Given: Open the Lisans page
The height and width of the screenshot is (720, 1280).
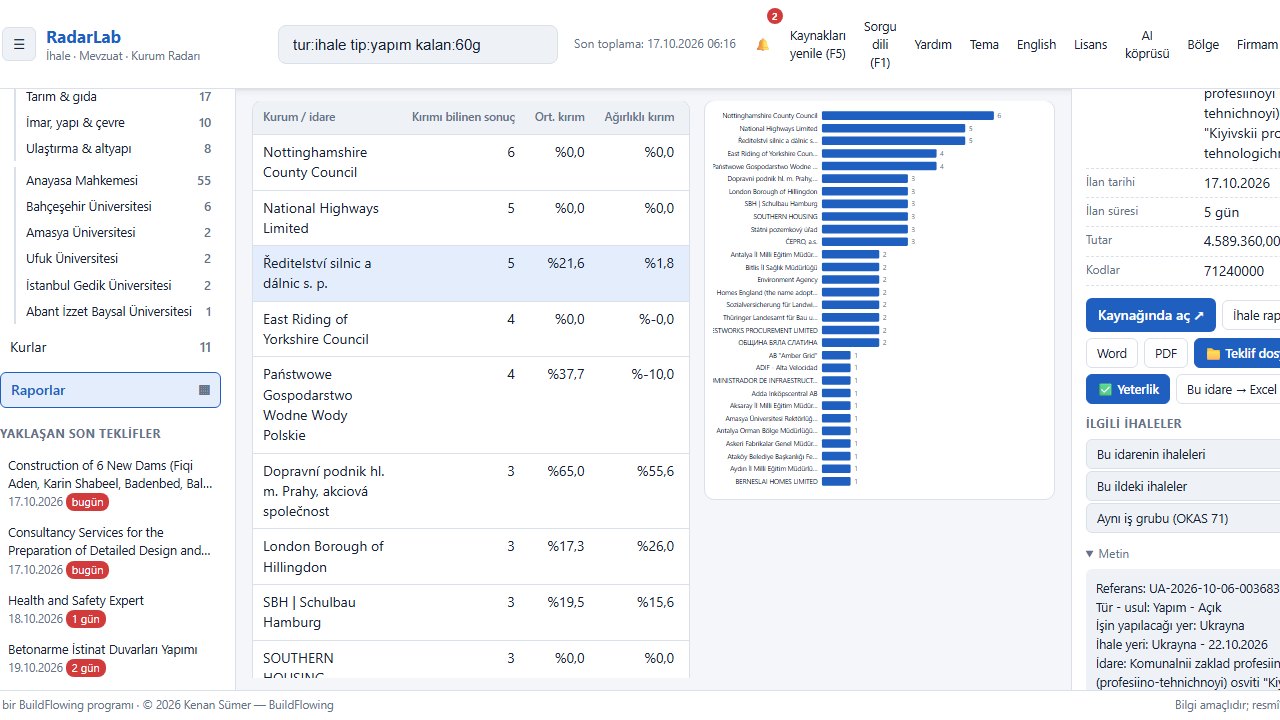Looking at the screenshot, I should point(1090,45).
